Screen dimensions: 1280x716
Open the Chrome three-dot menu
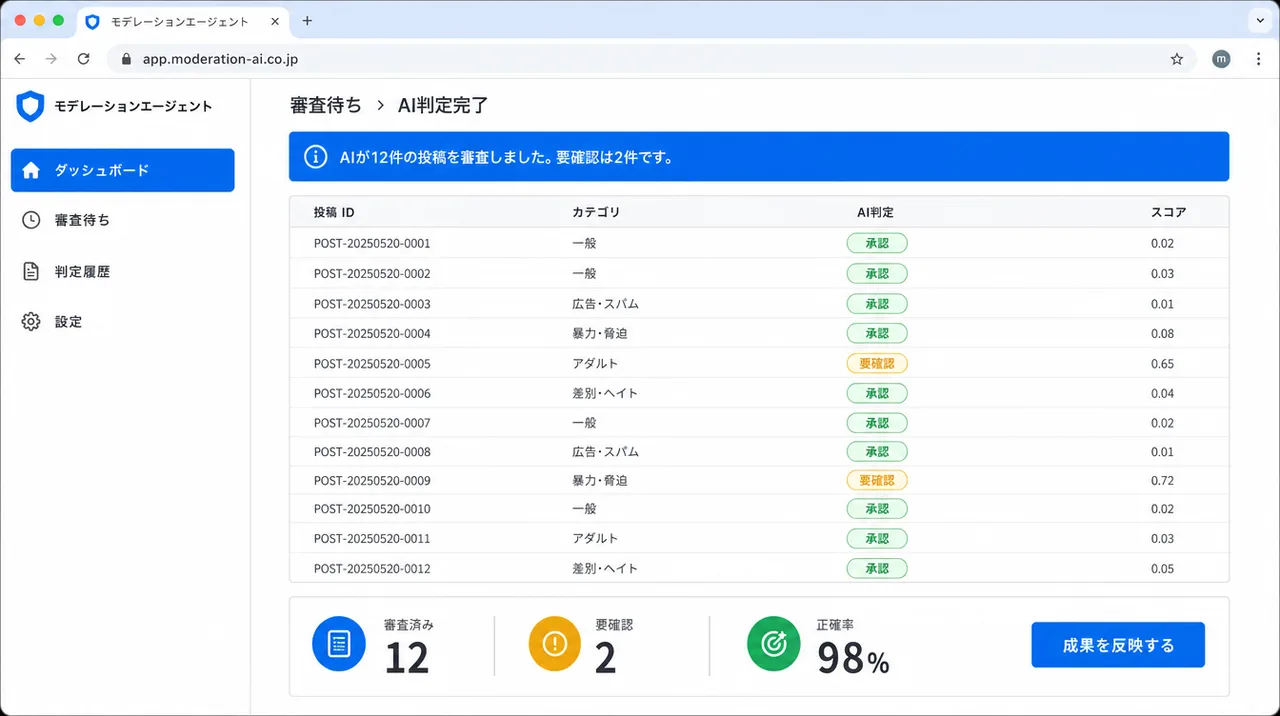pos(1258,59)
